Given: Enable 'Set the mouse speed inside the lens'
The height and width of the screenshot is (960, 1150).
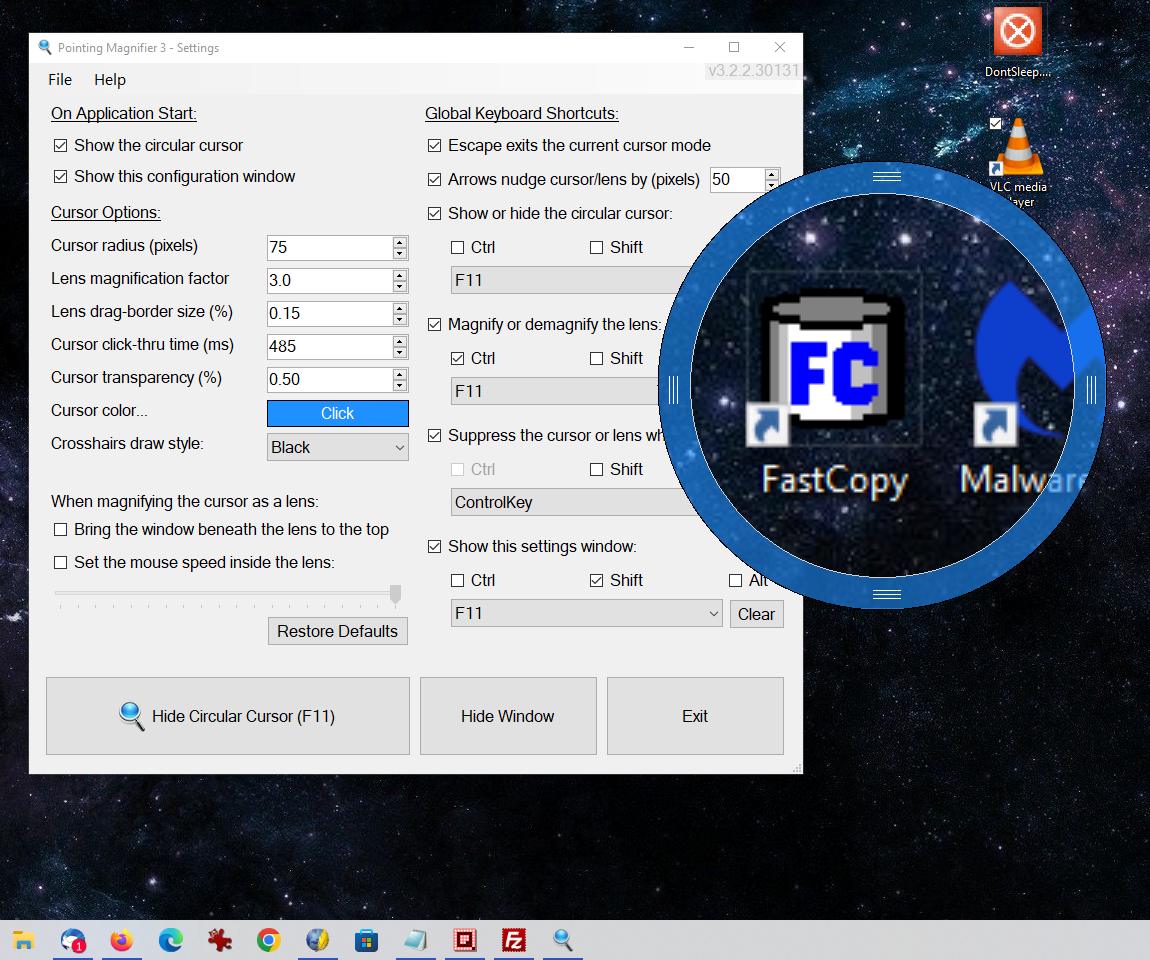Looking at the screenshot, I should 61,563.
